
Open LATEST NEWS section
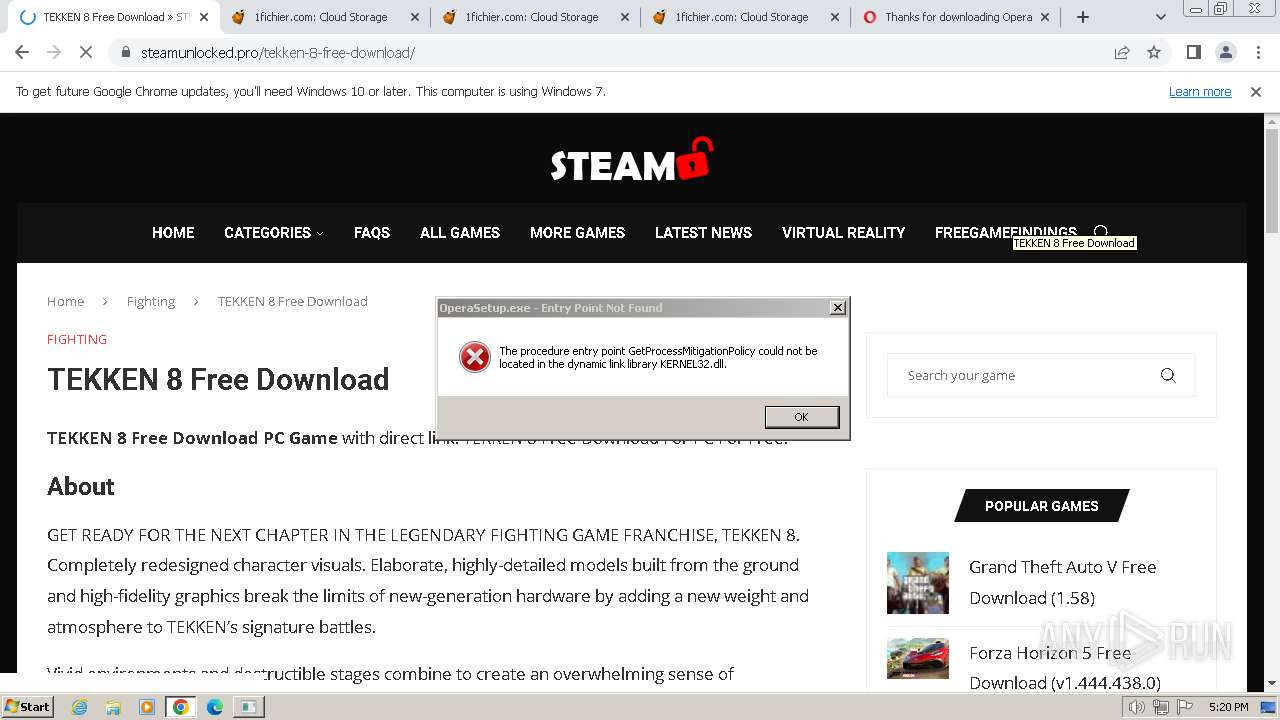703,232
